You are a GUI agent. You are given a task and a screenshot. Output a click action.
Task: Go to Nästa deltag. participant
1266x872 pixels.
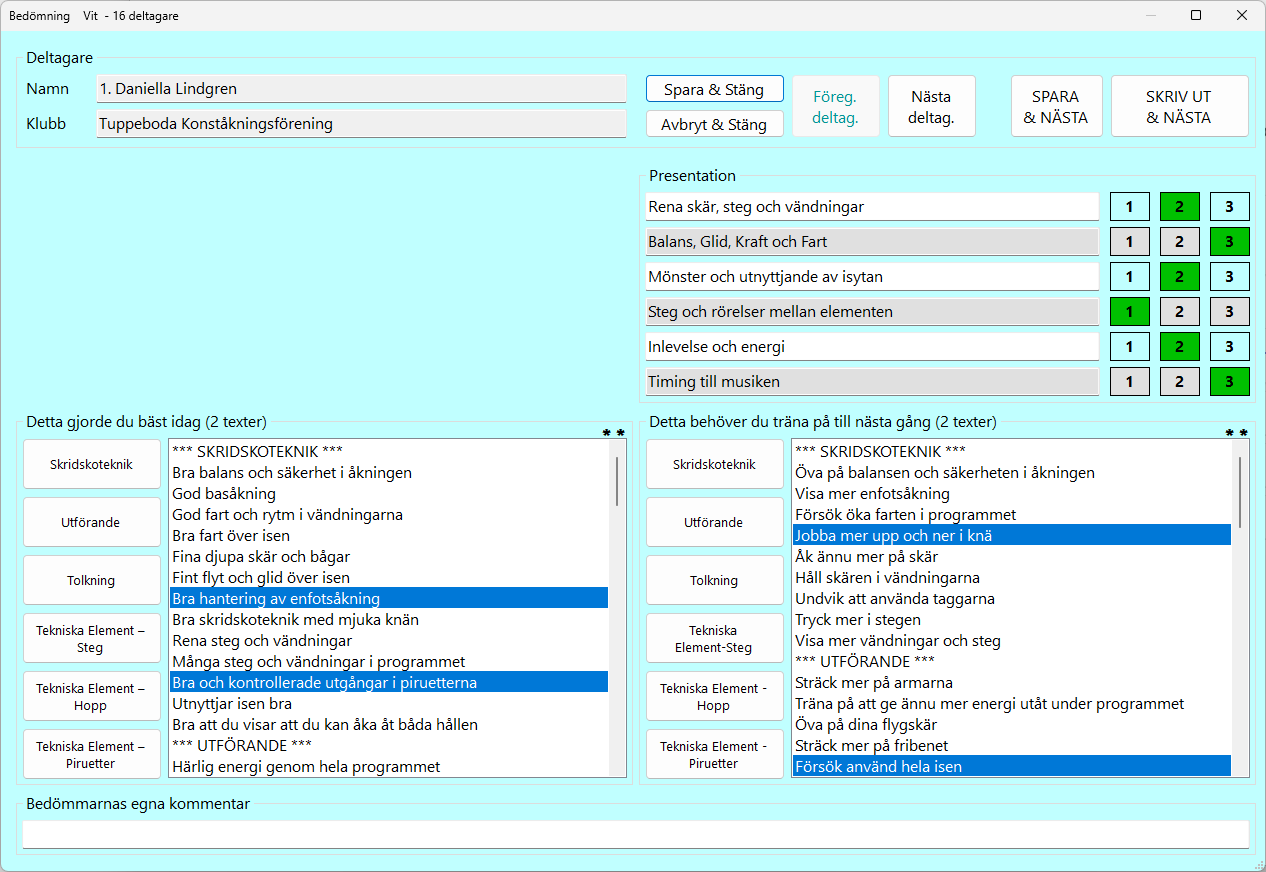[931, 106]
